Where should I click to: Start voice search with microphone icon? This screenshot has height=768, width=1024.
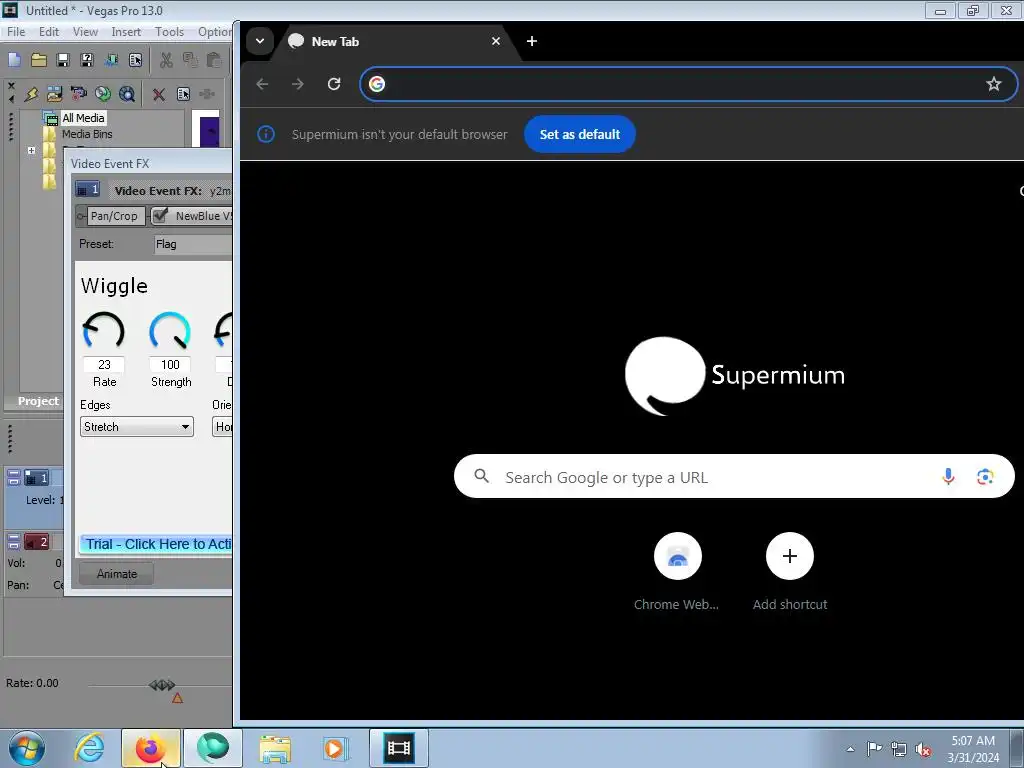point(948,477)
